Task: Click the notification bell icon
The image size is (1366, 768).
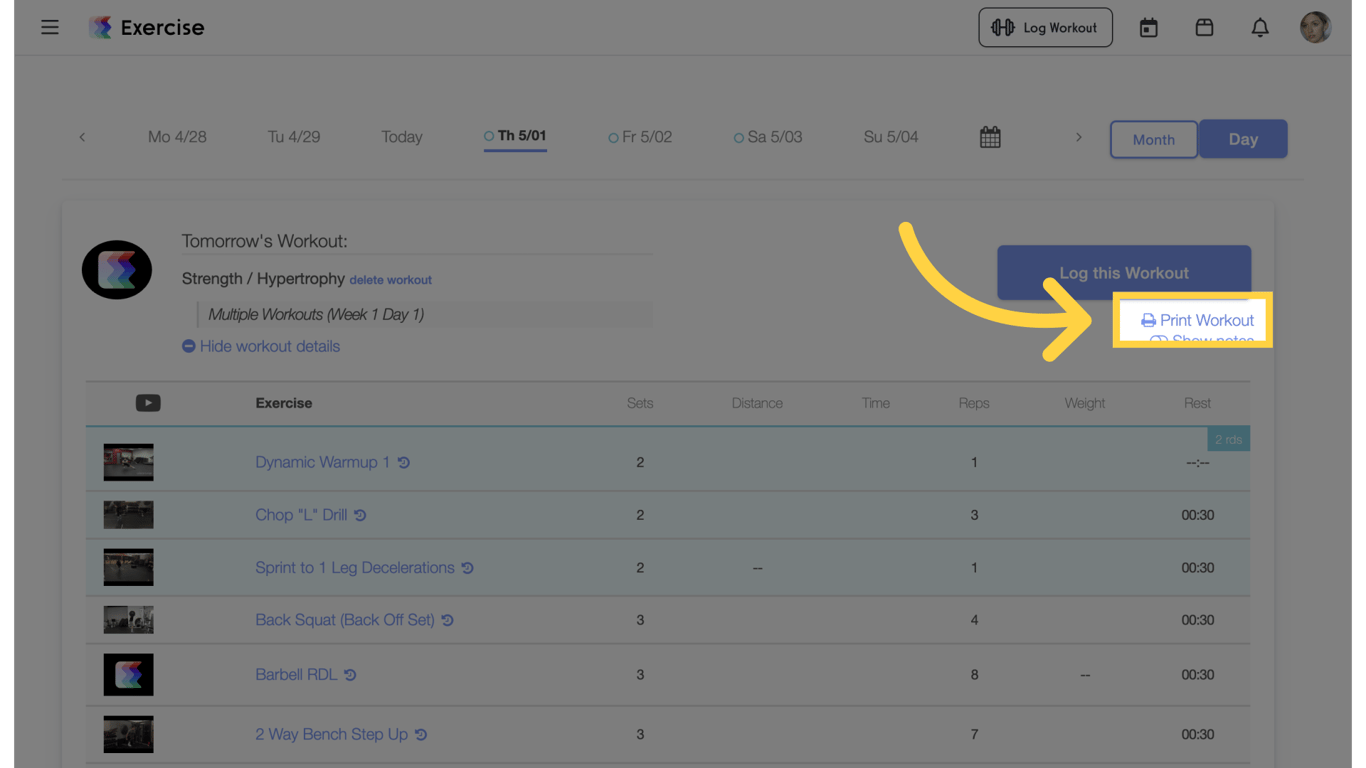Action: point(1260,28)
